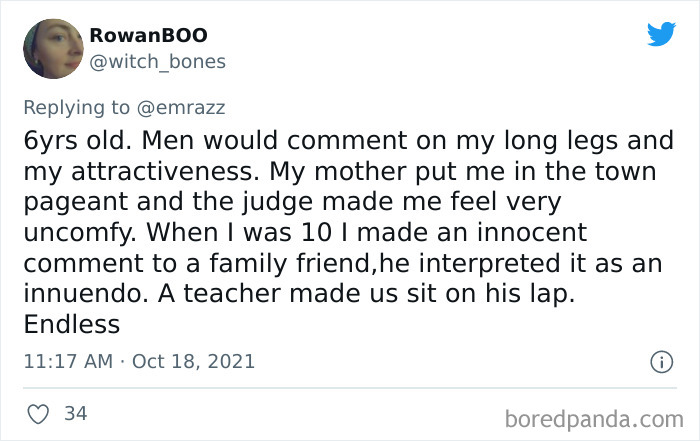Screen dimensions: 700x441
Task: Open the tweet info circle icon
Action: coord(661,362)
